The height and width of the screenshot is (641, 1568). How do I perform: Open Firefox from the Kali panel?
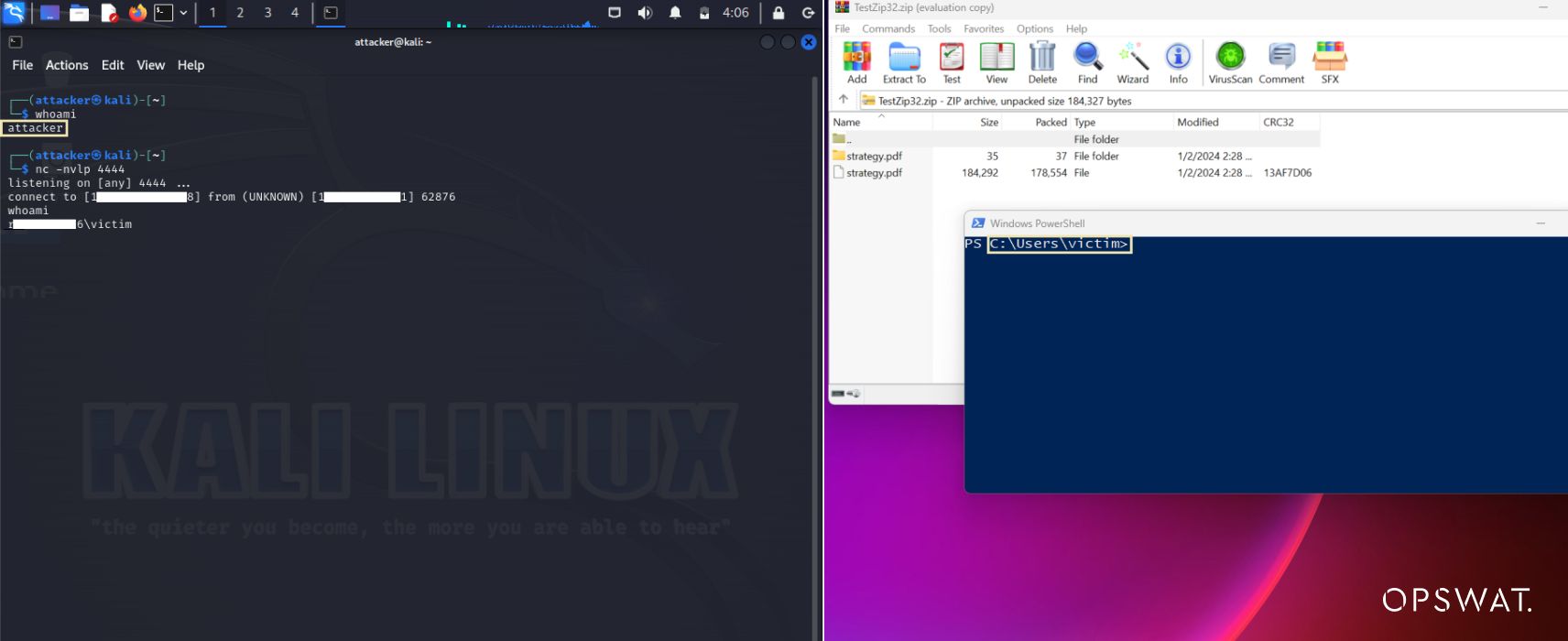[x=137, y=13]
